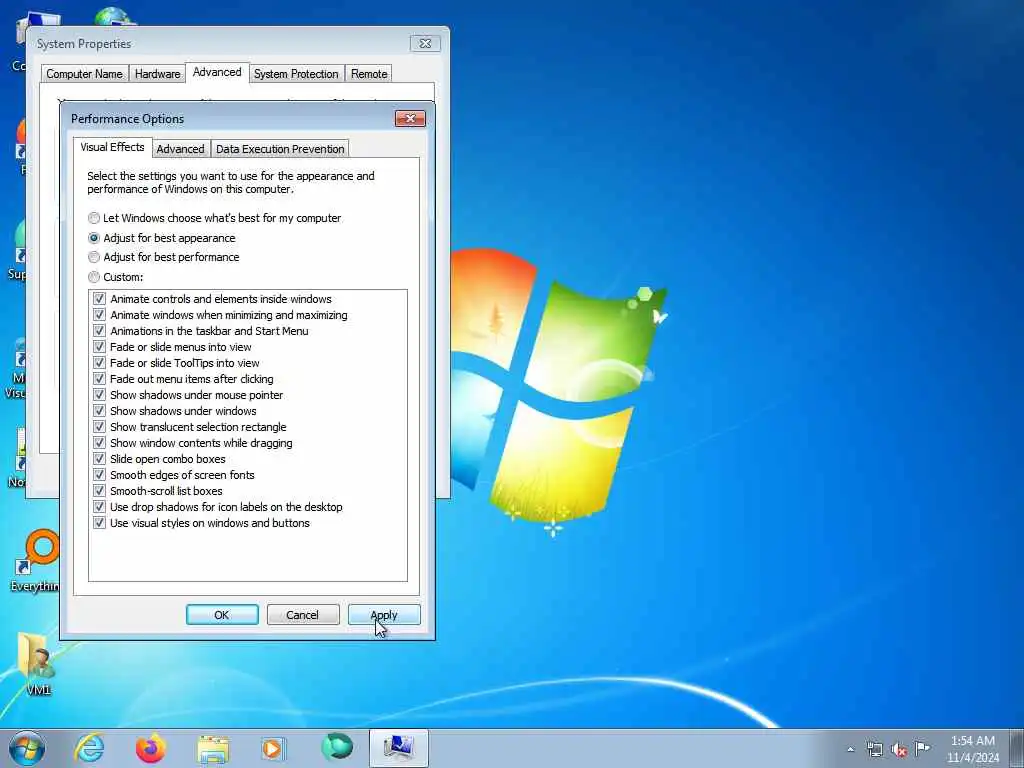The height and width of the screenshot is (768, 1024).
Task: Close the System Properties window
Action: click(425, 44)
